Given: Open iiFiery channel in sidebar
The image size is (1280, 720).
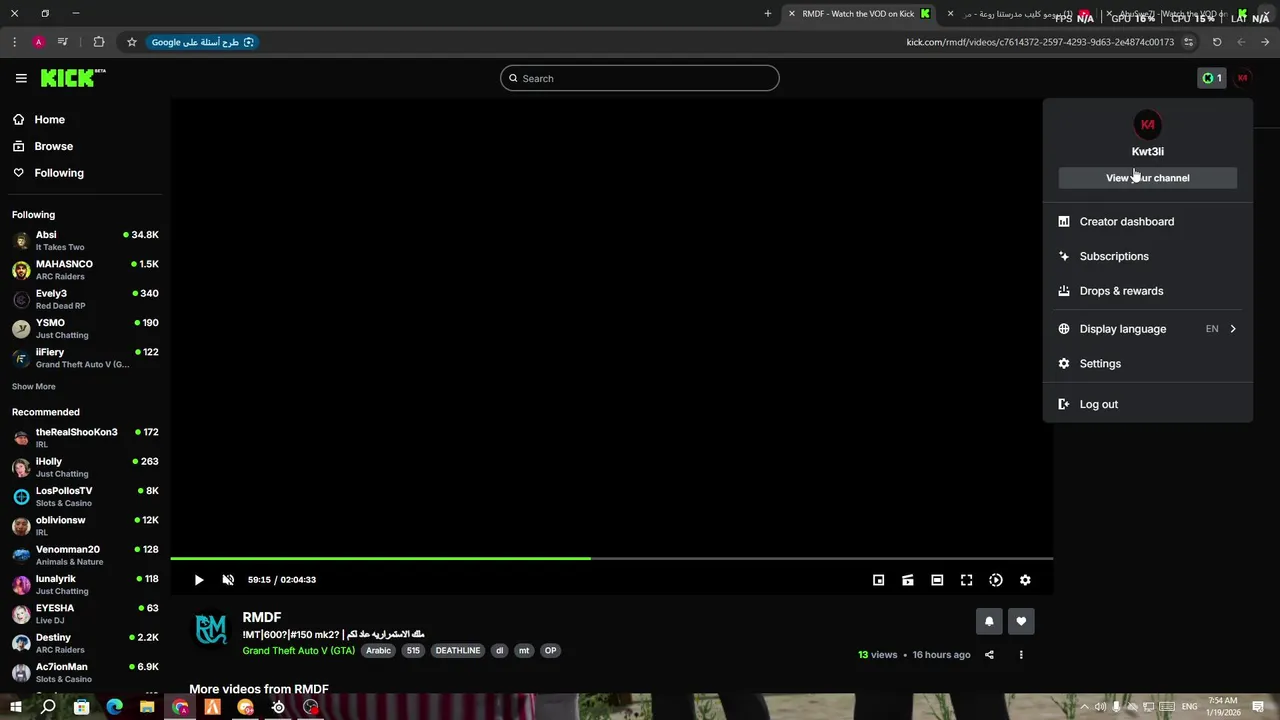Looking at the screenshot, I should coord(85,358).
